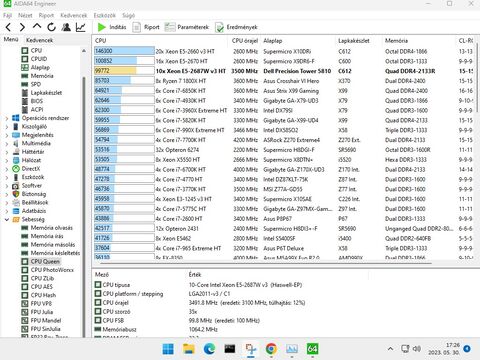Select the Memória írás benchmark
The height and width of the screenshot is (360, 480).
click(42, 236)
